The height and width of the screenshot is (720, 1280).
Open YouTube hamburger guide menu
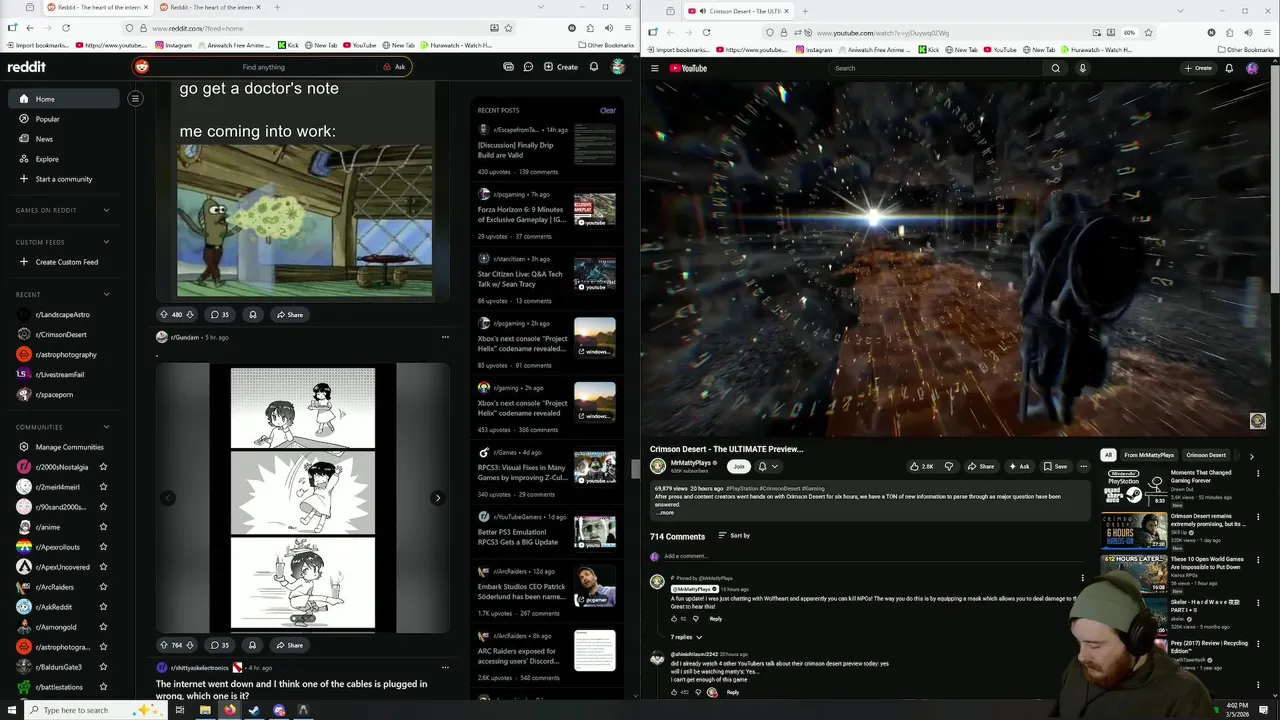(x=655, y=68)
